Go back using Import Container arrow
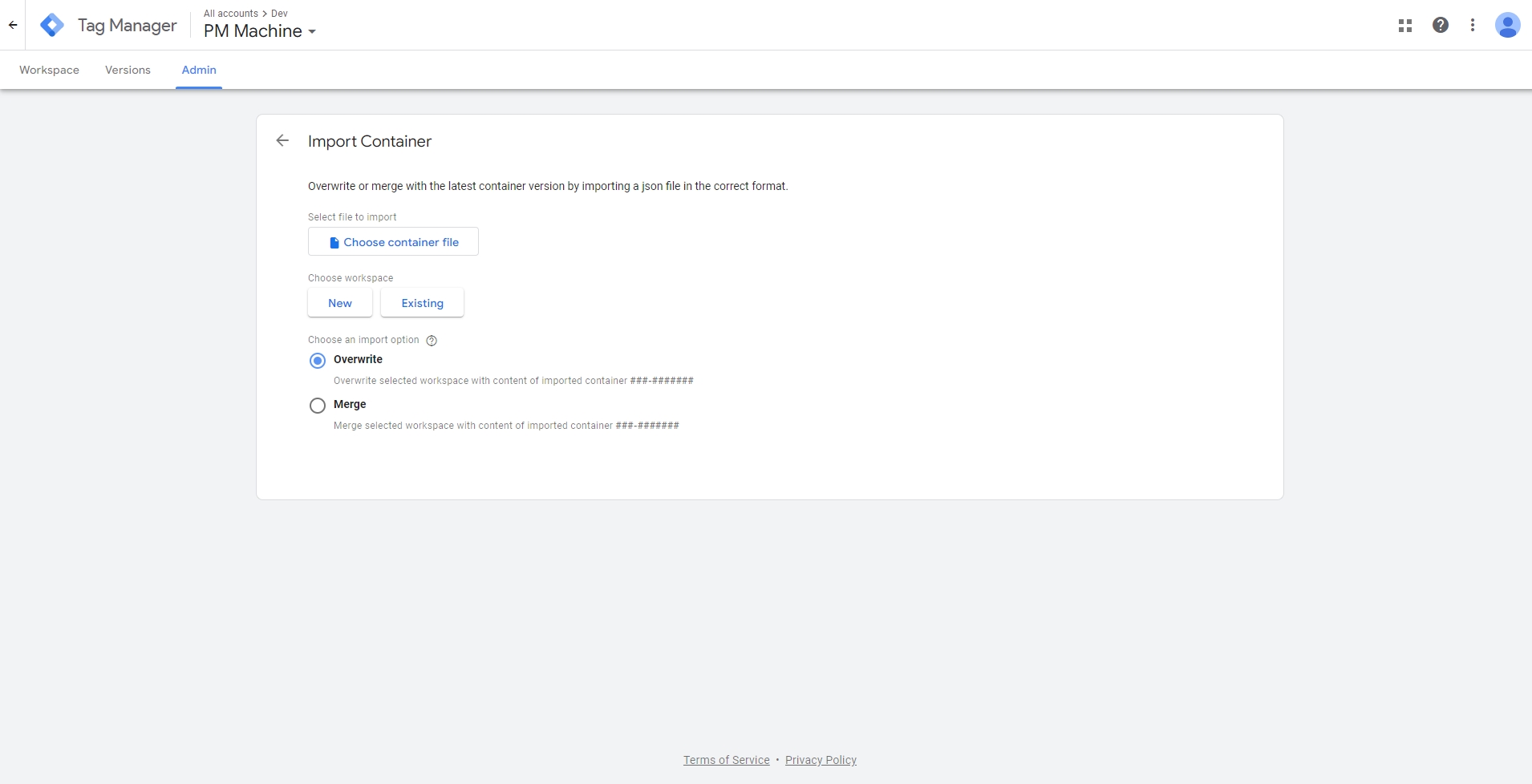1532x784 pixels. (282, 140)
